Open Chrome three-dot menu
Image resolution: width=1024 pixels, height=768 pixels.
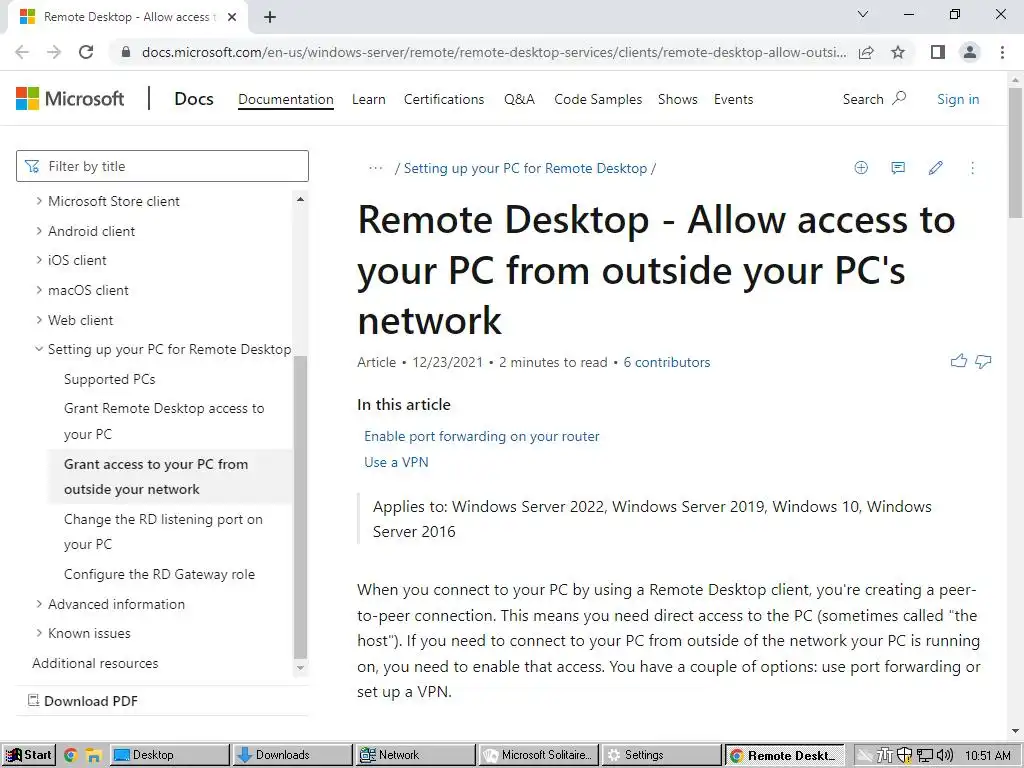(x=1002, y=52)
